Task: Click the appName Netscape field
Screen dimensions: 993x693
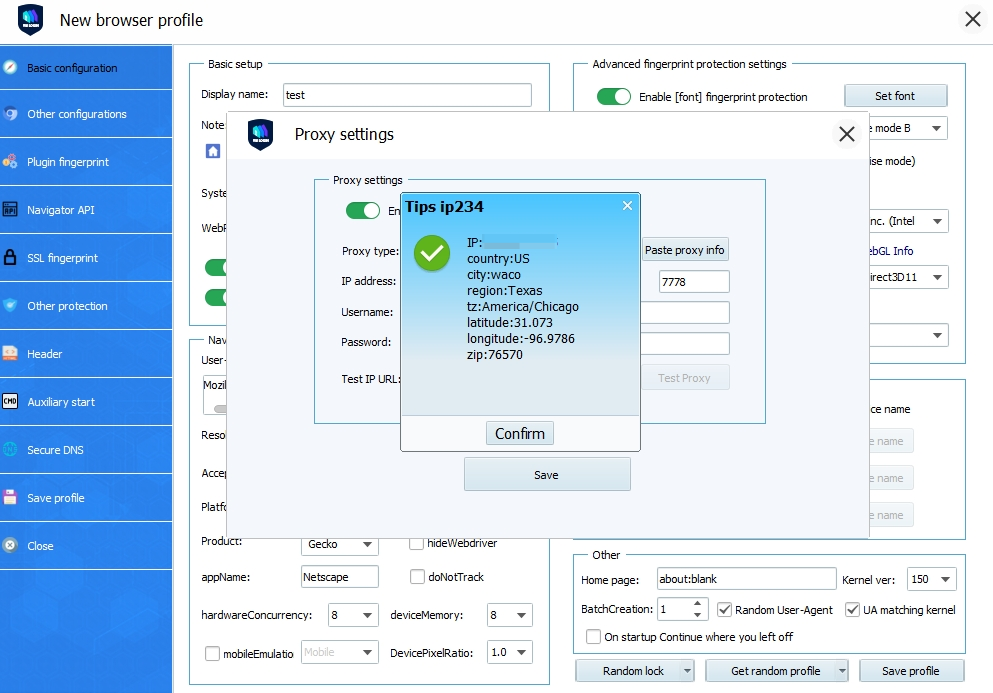Action: [340, 577]
